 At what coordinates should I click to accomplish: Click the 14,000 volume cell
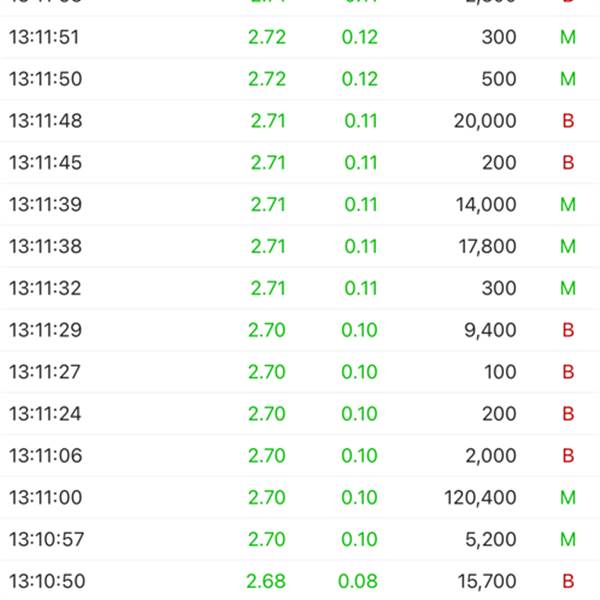pyautogui.click(x=484, y=205)
